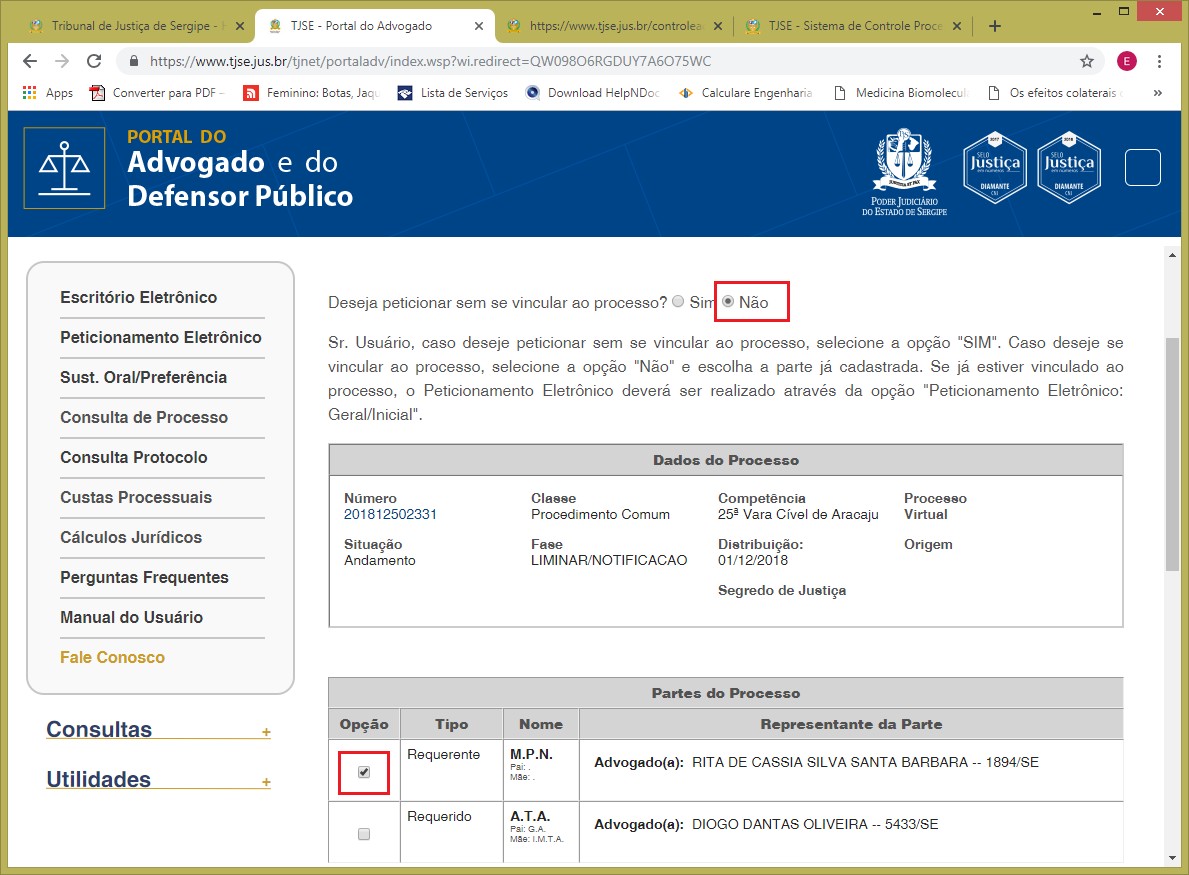This screenshot has width=1189, height=875.
Task: Click the user profile avatar icon
Action: [x=1127, y=61]
